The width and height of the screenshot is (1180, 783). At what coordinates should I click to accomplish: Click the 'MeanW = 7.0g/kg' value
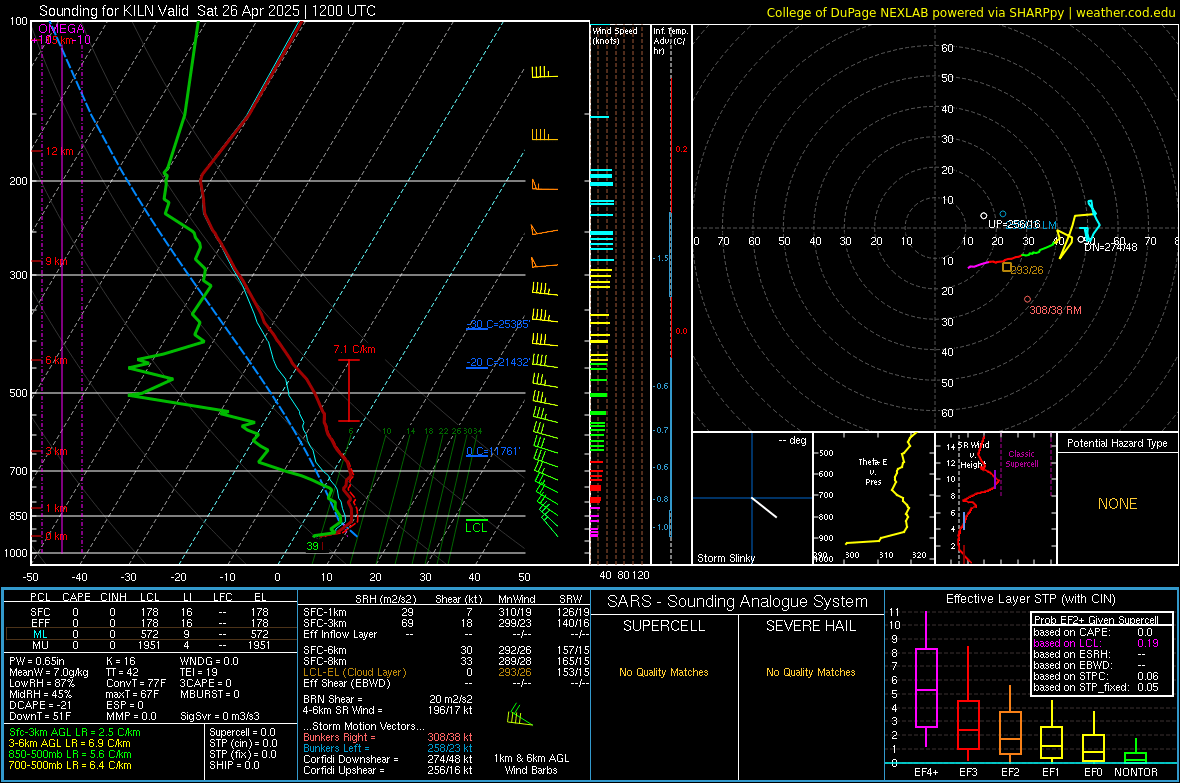pyautogui.click(x=48, y=672)
